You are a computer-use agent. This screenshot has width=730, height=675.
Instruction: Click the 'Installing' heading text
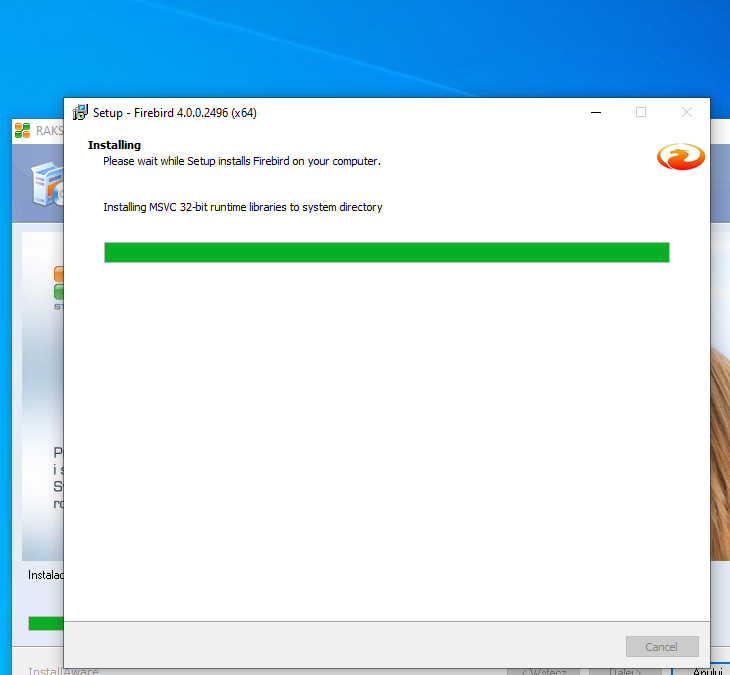tap(114, 145)
